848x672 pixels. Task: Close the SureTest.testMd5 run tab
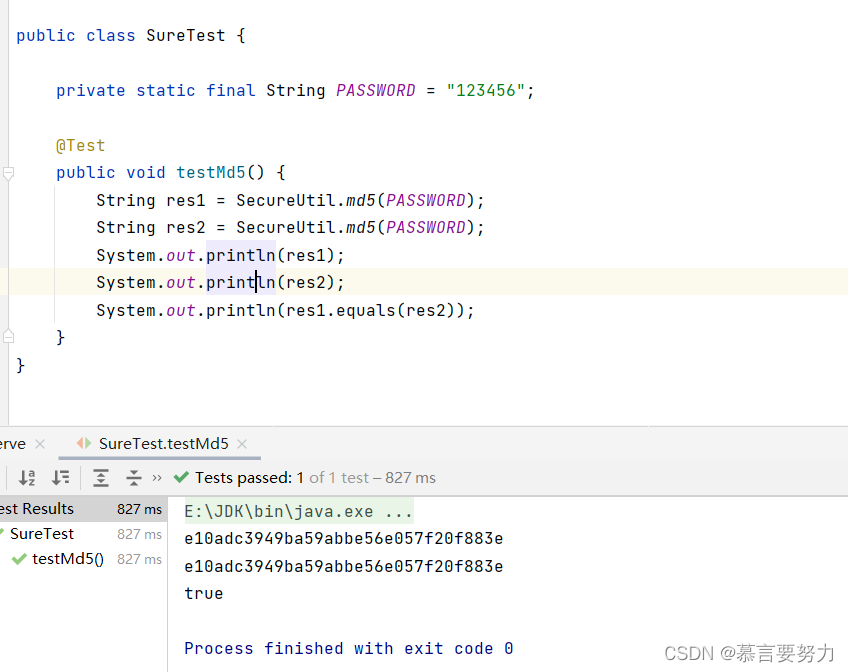tap(242, 444)
